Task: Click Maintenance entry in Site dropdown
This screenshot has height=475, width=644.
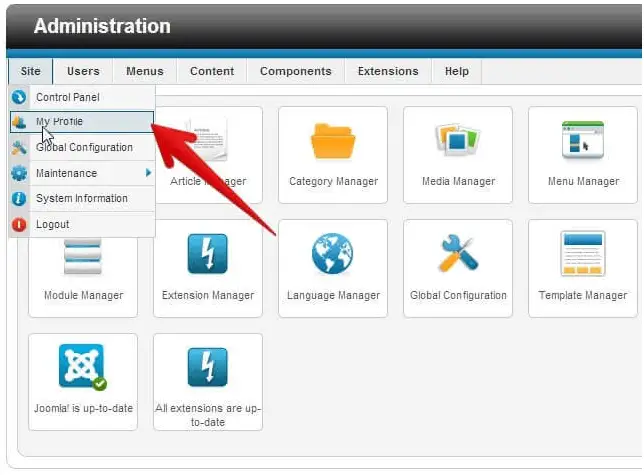Action: click(x=82, y=173)
